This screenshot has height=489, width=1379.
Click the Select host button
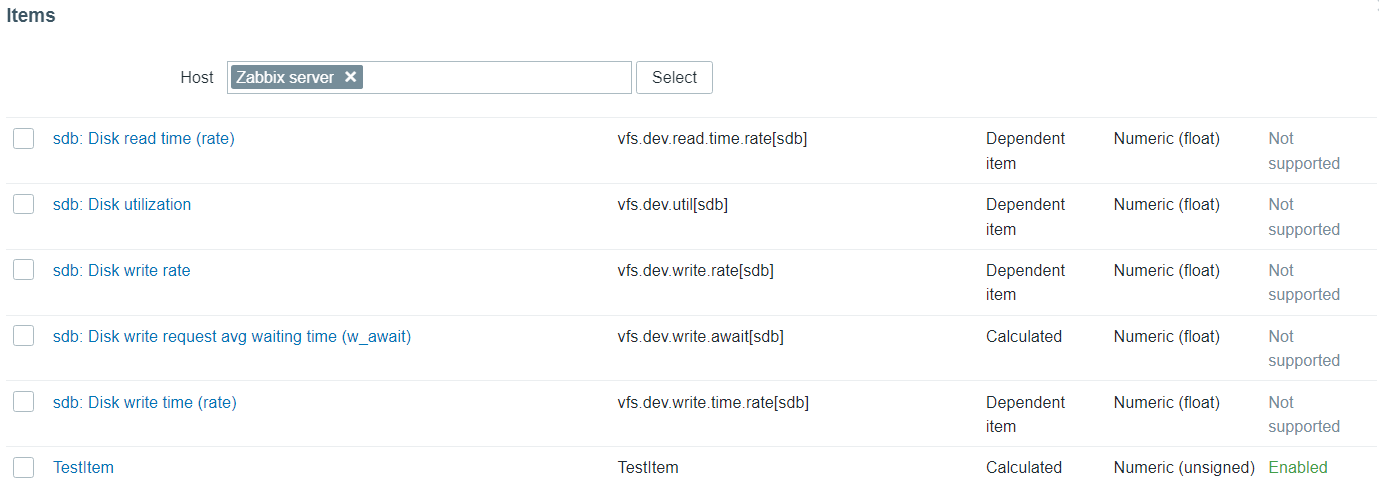674,77
